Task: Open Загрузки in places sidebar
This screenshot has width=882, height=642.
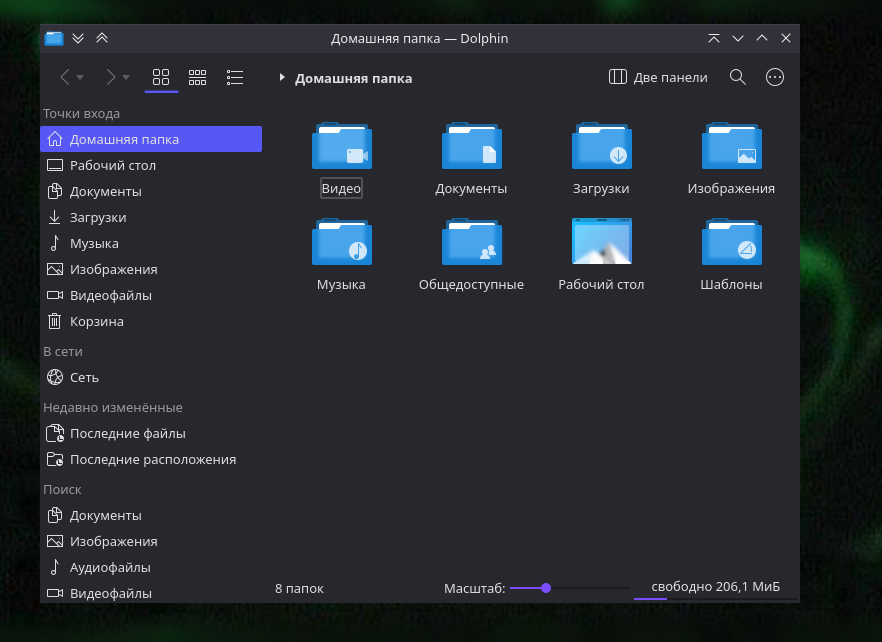Action: click(151, 217)
